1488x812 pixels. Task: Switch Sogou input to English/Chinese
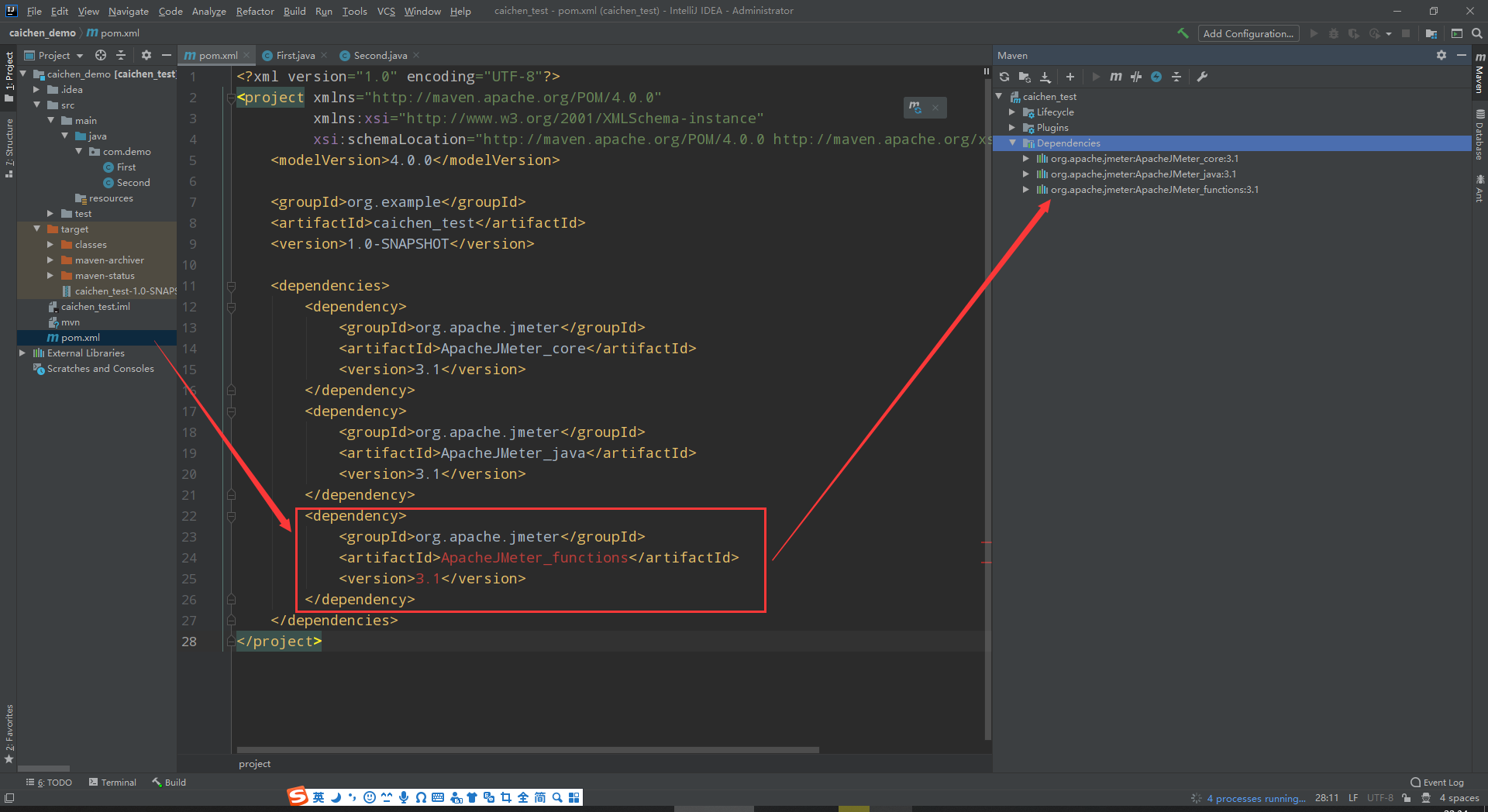click(x=319, y=797)
